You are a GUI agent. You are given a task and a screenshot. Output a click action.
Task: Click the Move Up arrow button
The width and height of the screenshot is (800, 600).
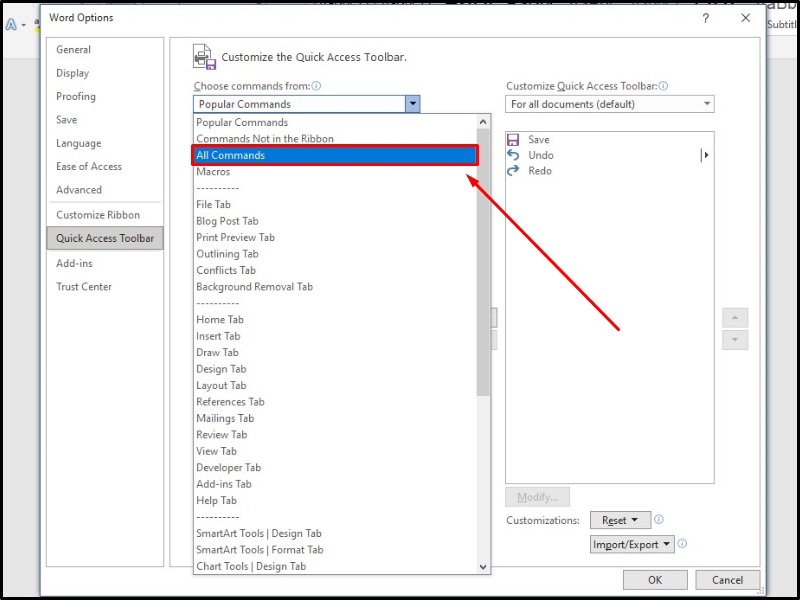coord(735,318)
